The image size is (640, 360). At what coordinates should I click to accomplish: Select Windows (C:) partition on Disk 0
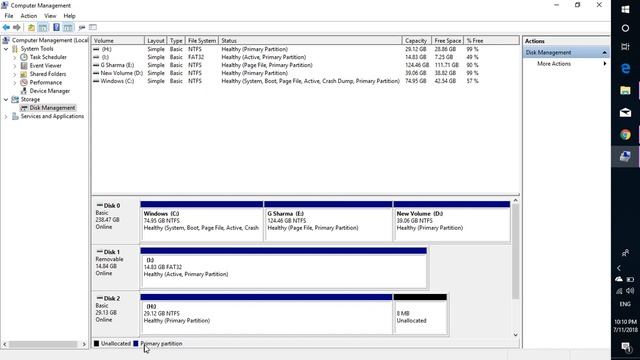click(202, 221)
